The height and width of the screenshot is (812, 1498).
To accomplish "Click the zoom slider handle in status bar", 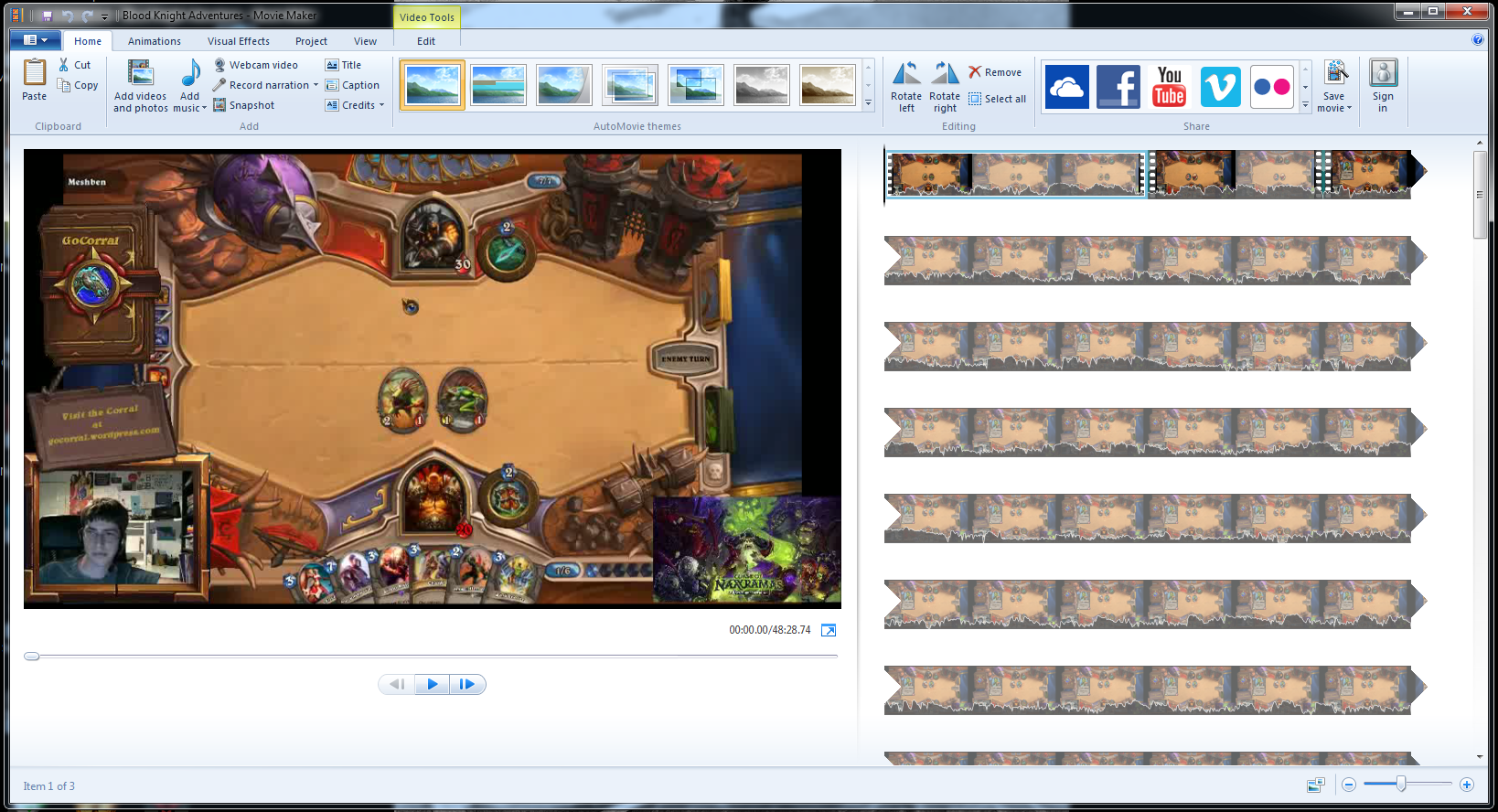I will click(x=1400, y=785).
